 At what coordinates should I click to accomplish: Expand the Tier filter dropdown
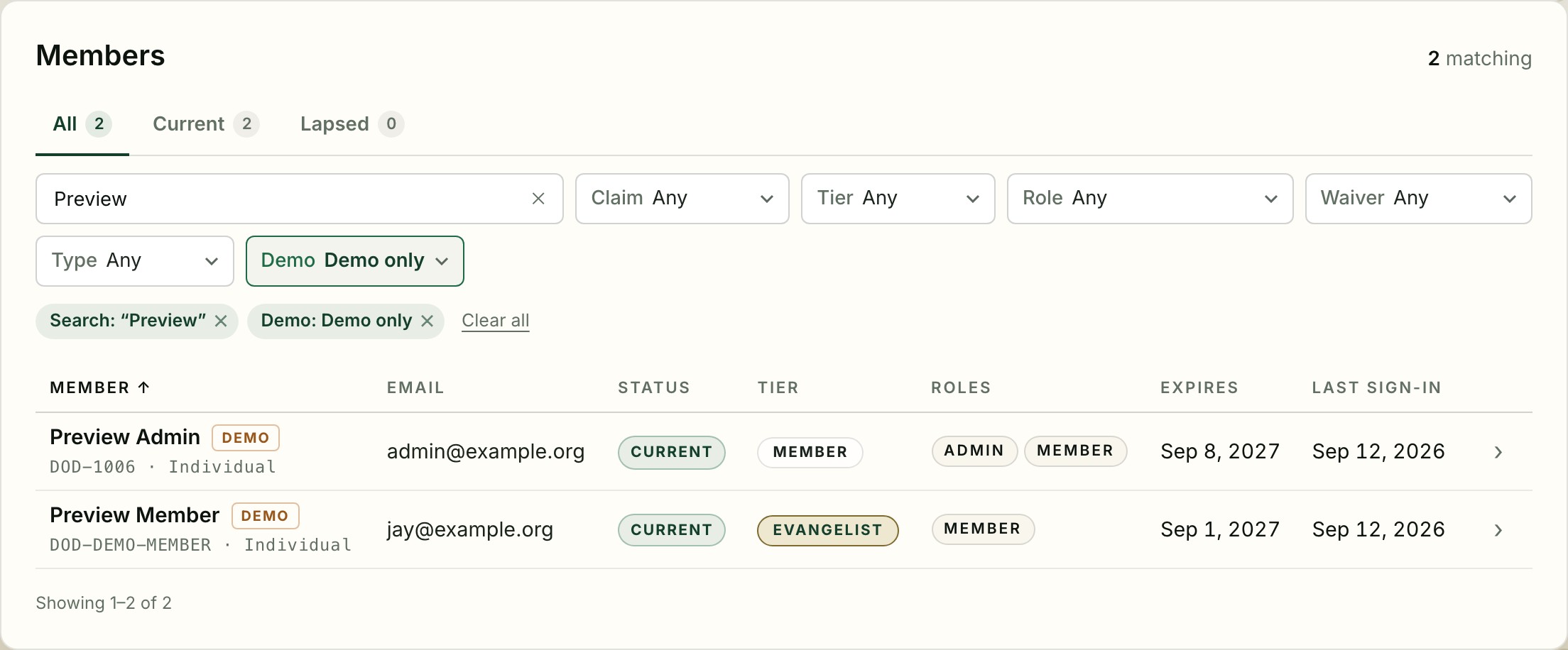coord(898,199)
